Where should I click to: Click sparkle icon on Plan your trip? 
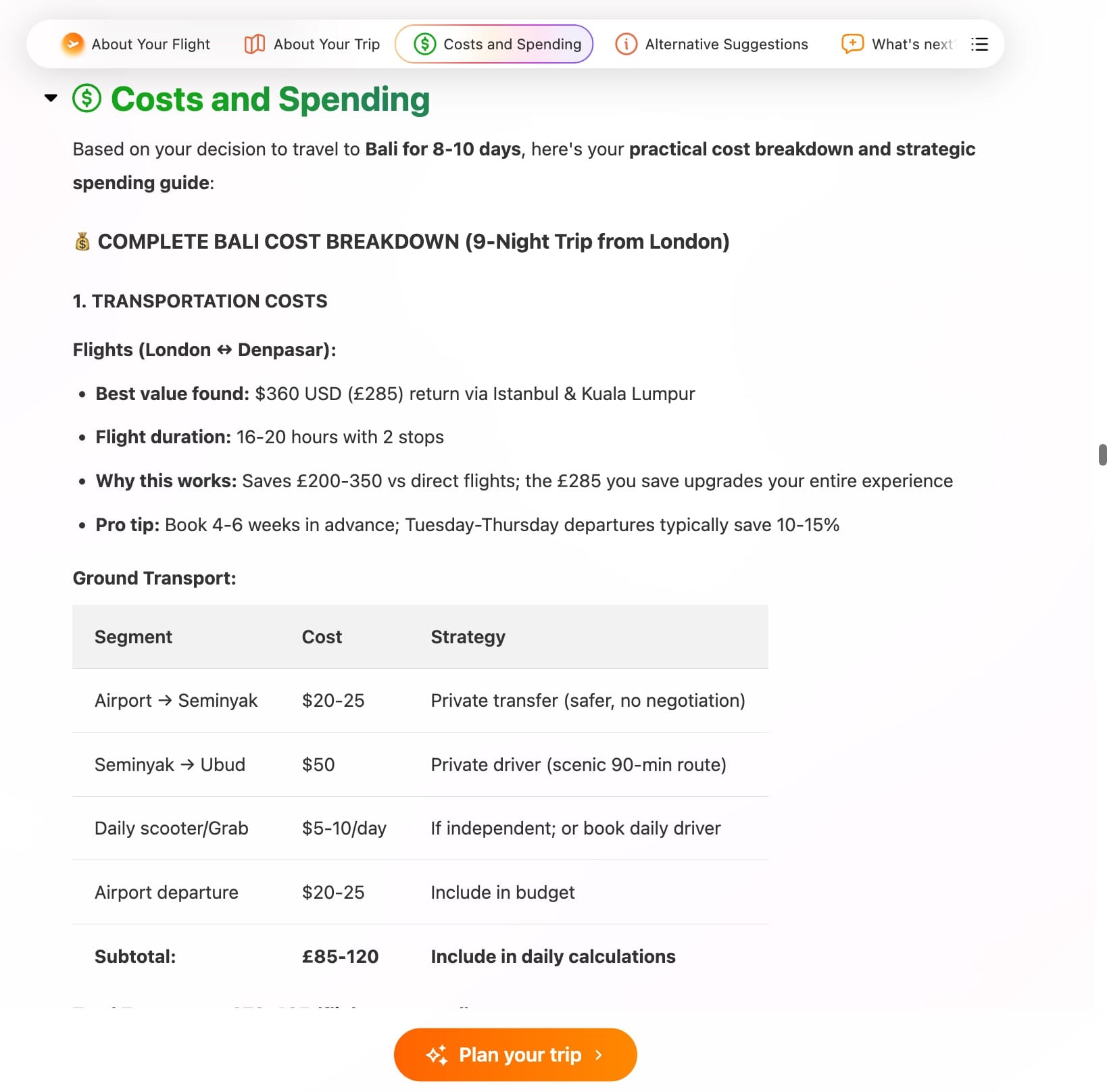tap(437, 1055)
